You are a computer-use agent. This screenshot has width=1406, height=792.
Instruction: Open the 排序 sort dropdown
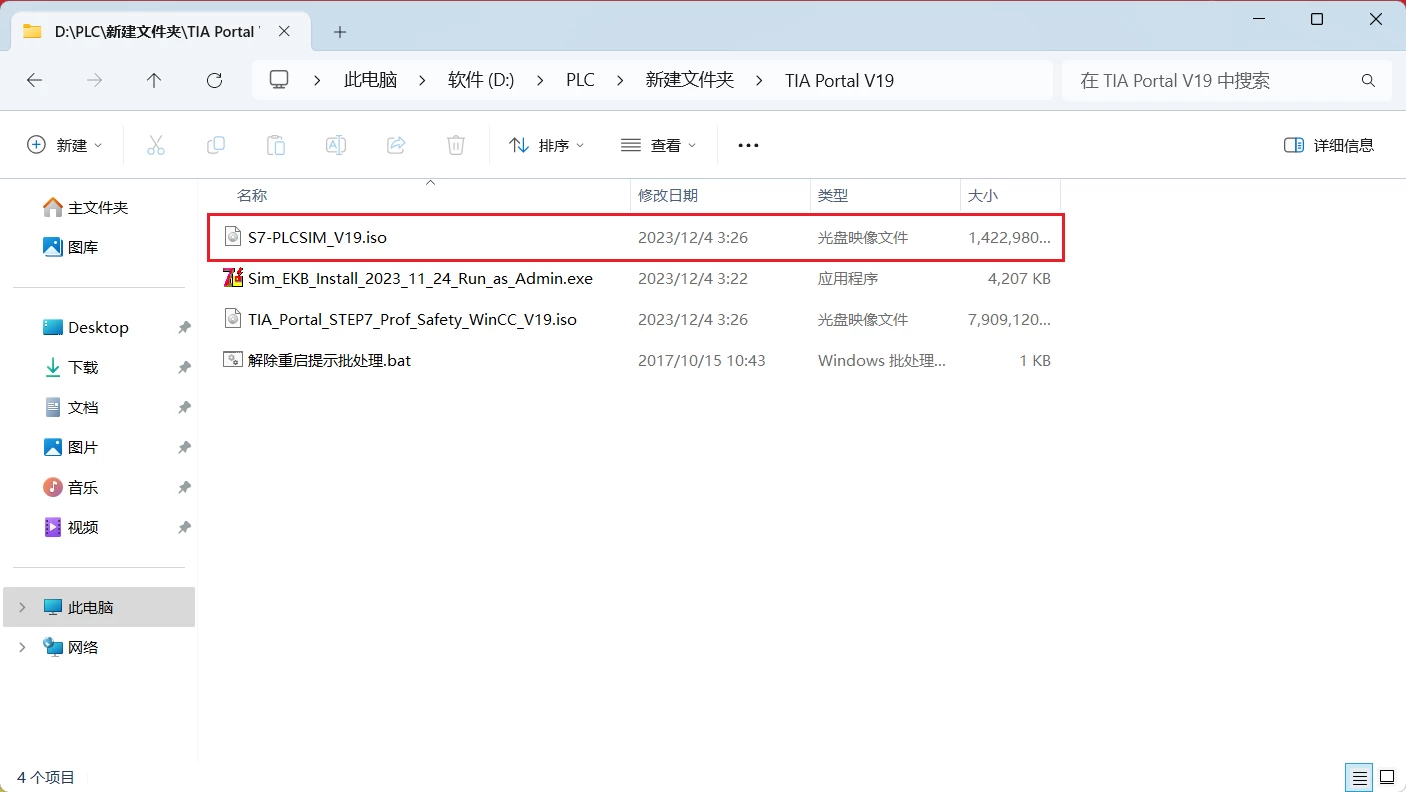pyautogui.click(x=546, y=145)
